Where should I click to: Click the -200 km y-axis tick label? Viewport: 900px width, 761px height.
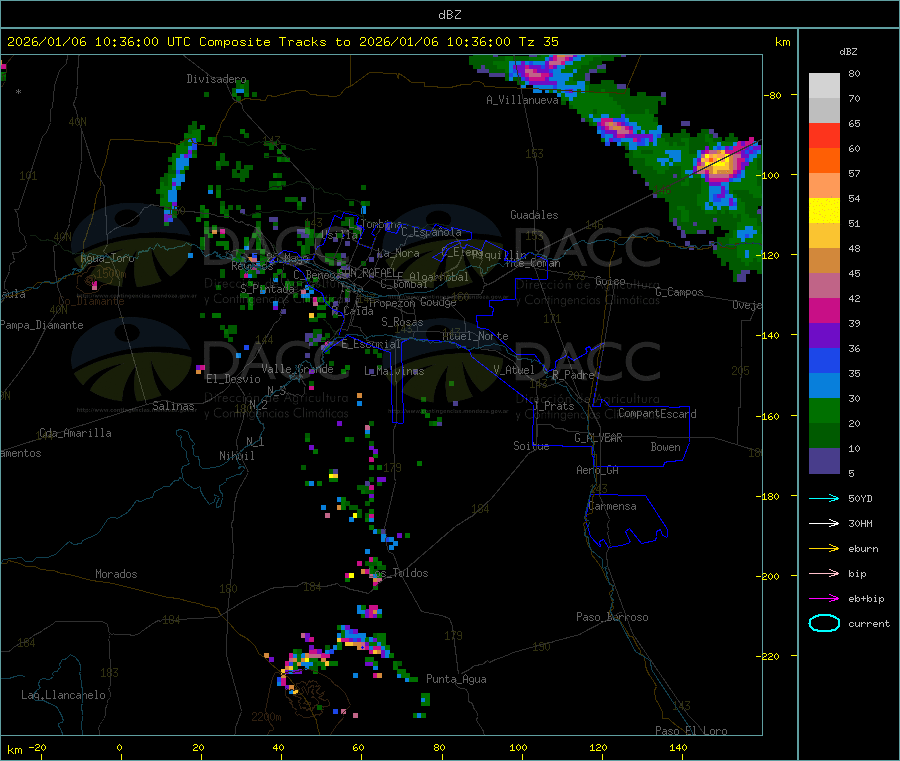pos(770,576)
